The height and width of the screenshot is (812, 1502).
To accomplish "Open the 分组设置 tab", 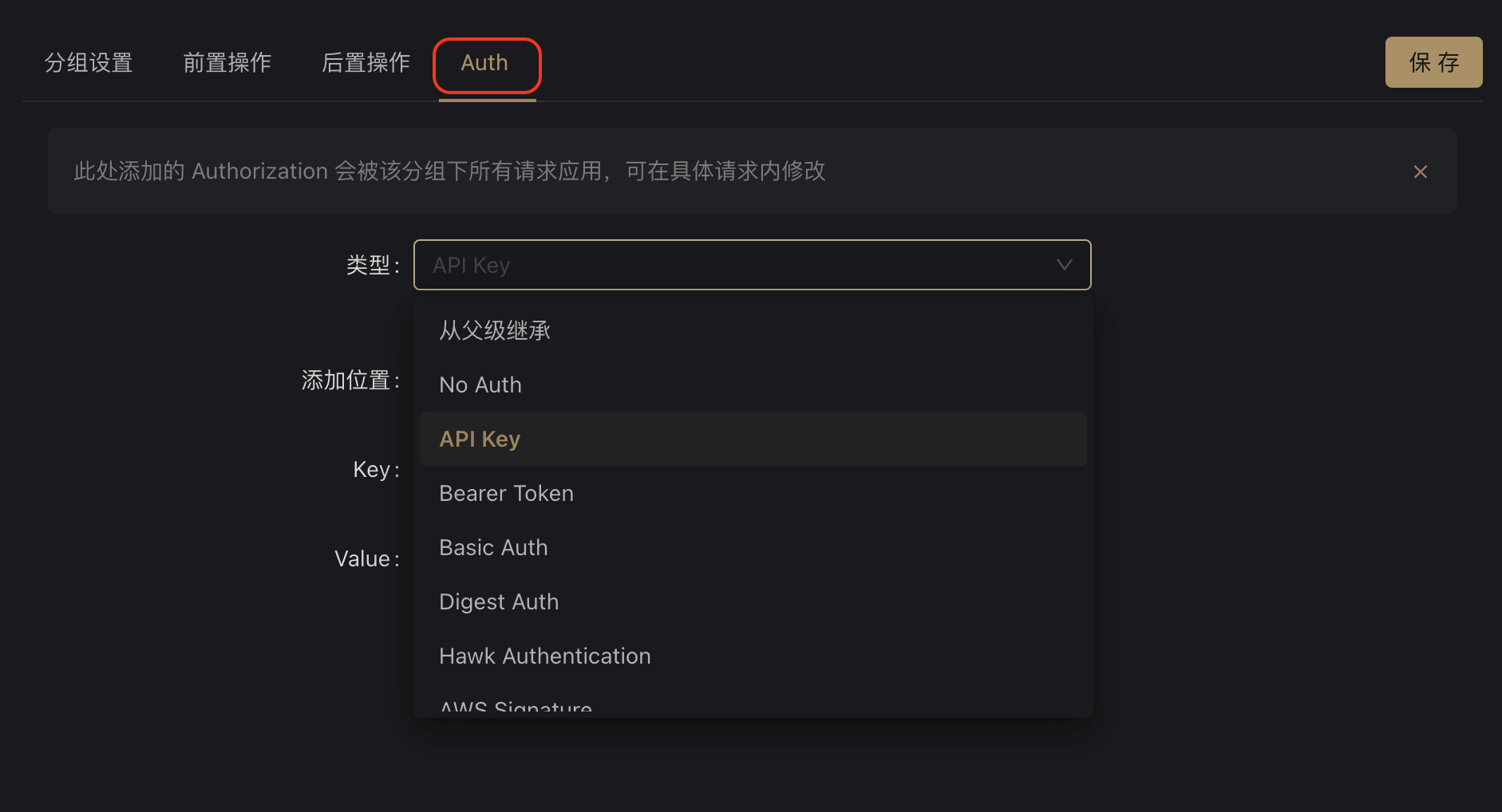I will coord(89,63).
